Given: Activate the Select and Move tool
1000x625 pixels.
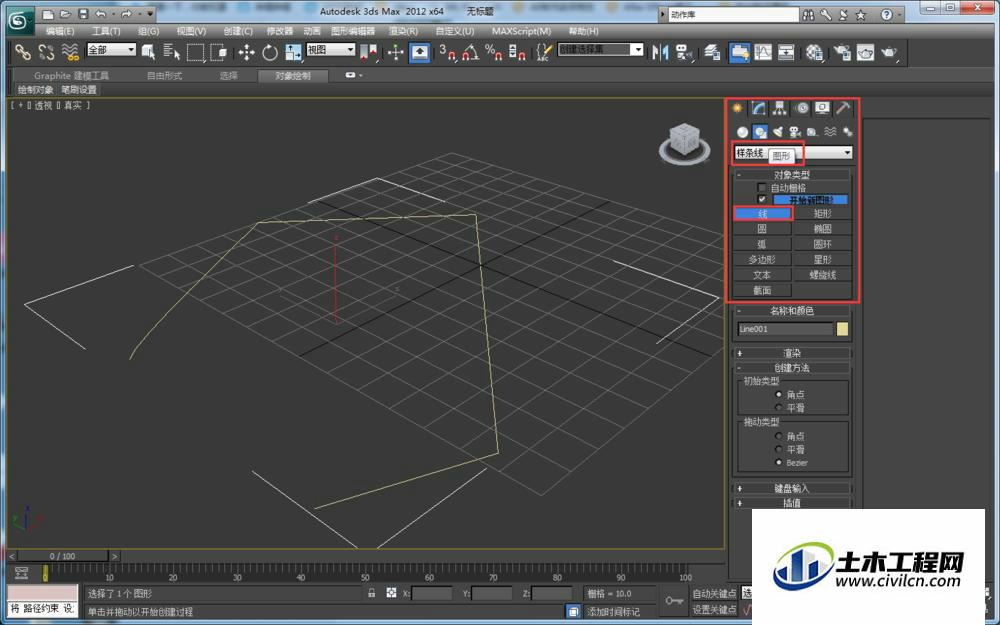Looking at the screenshot, I should coord(246,52).
